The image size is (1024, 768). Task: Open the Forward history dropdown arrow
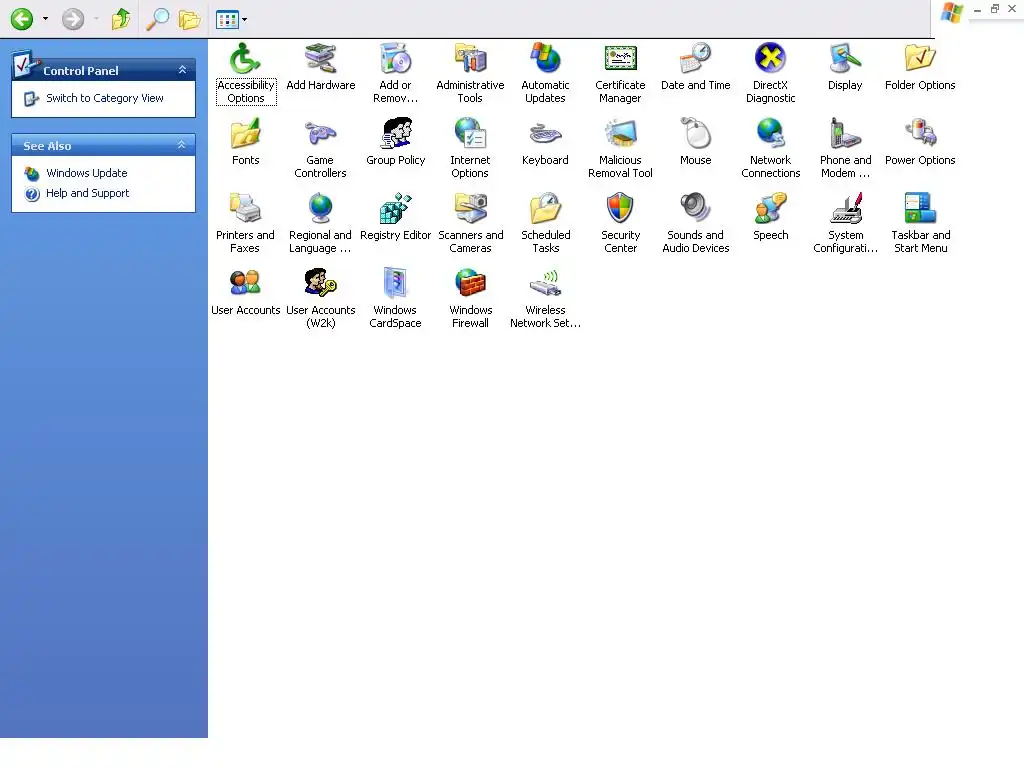pyautogui.click(x=96, y=19)
